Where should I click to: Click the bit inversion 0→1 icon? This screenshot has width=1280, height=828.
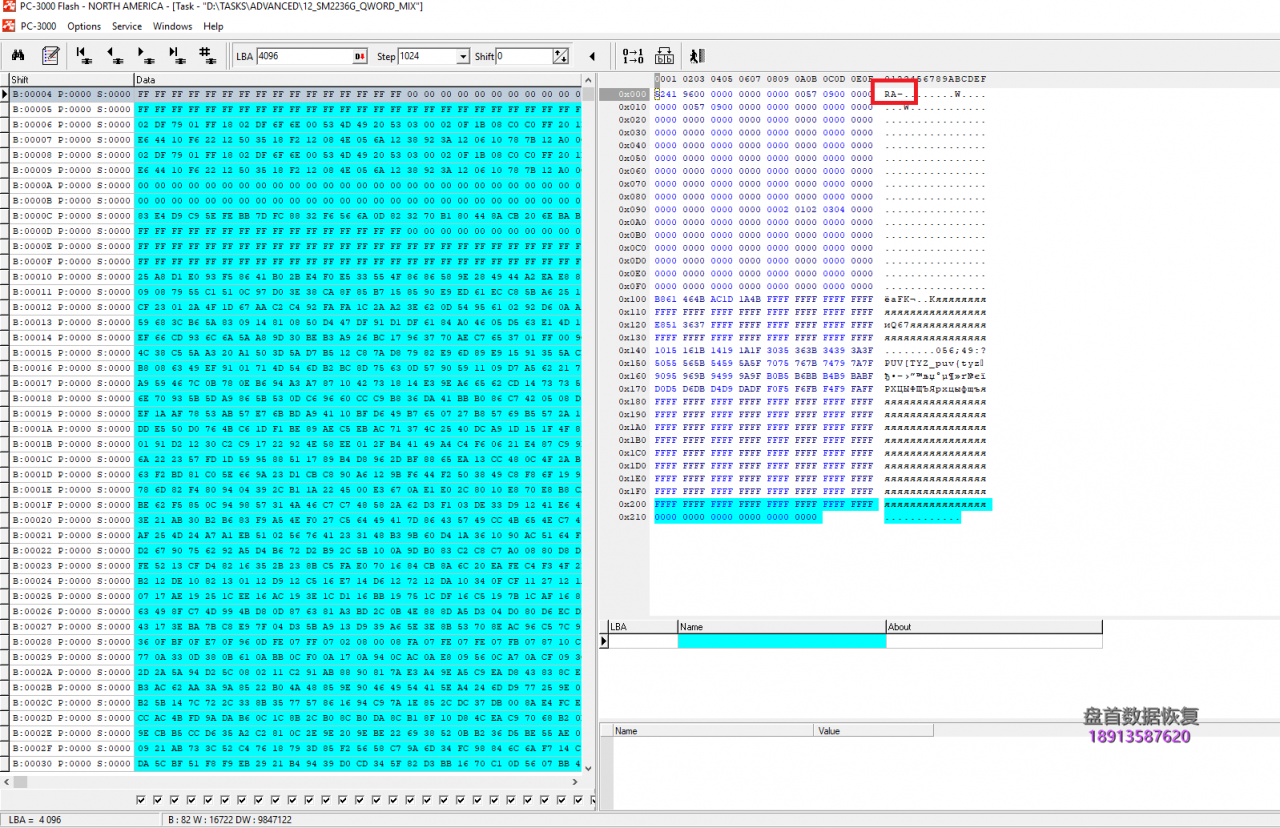click(x=633, y=56)
